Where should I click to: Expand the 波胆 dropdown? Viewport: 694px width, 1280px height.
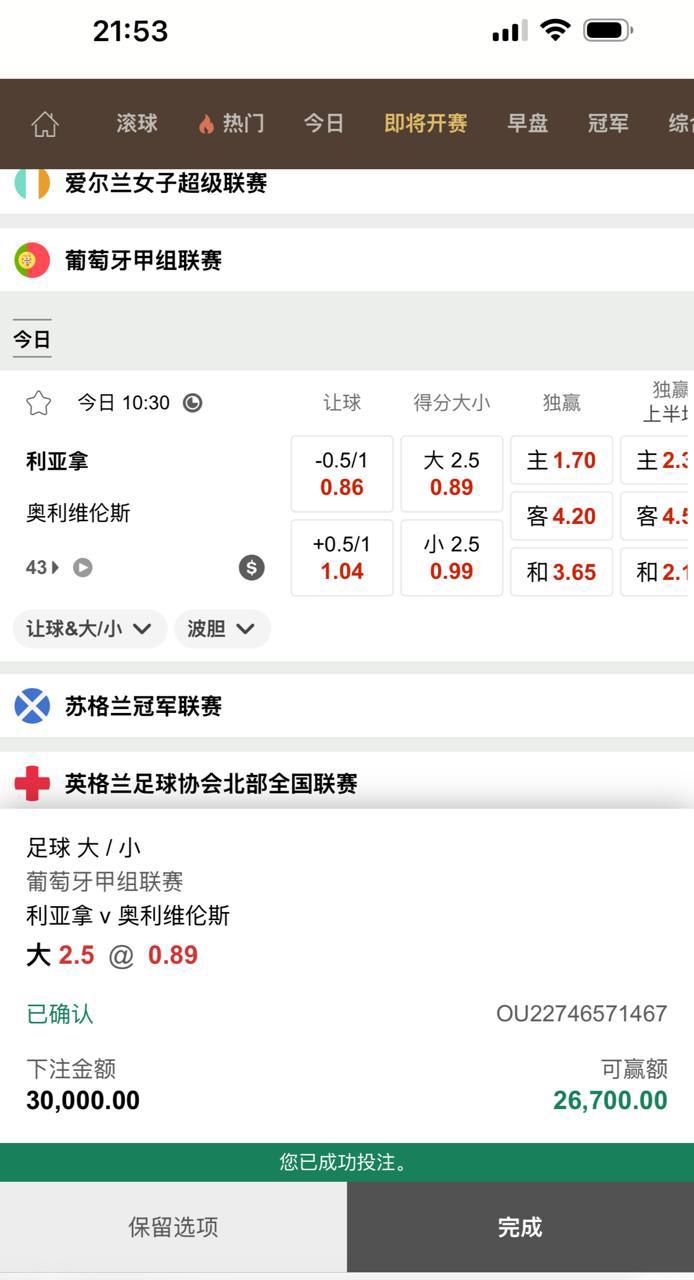click(x=221, y=629)
